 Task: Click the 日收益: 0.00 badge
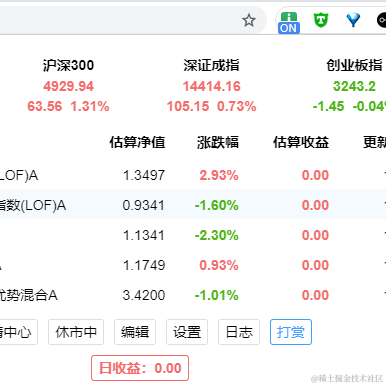click(x=140, y=368)
